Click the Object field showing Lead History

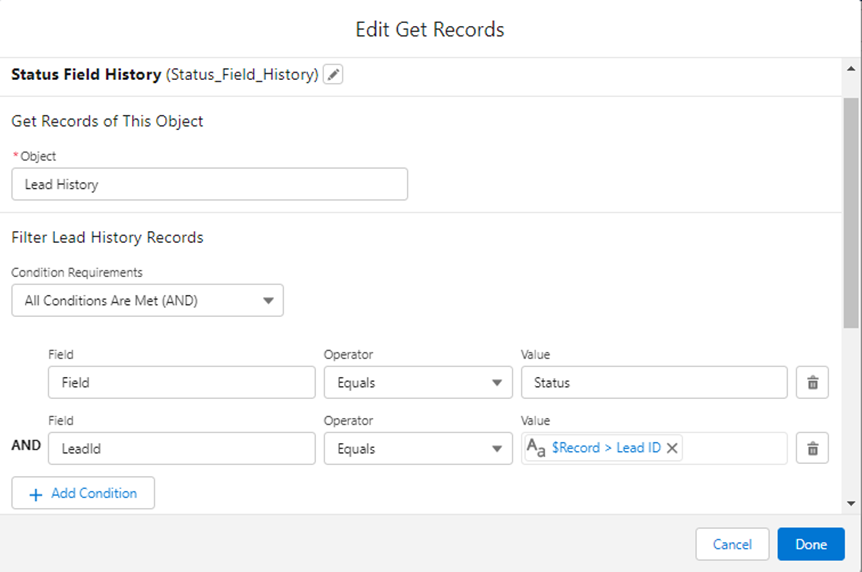pyautogui.click(x=209, y=184)
